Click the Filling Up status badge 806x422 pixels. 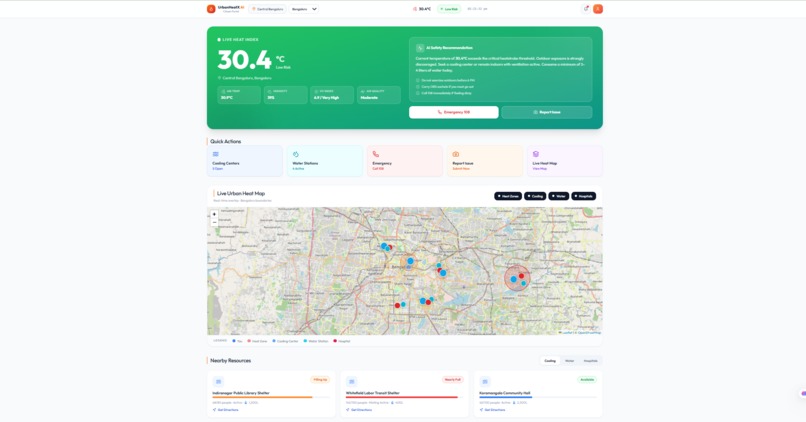[320, 380]
